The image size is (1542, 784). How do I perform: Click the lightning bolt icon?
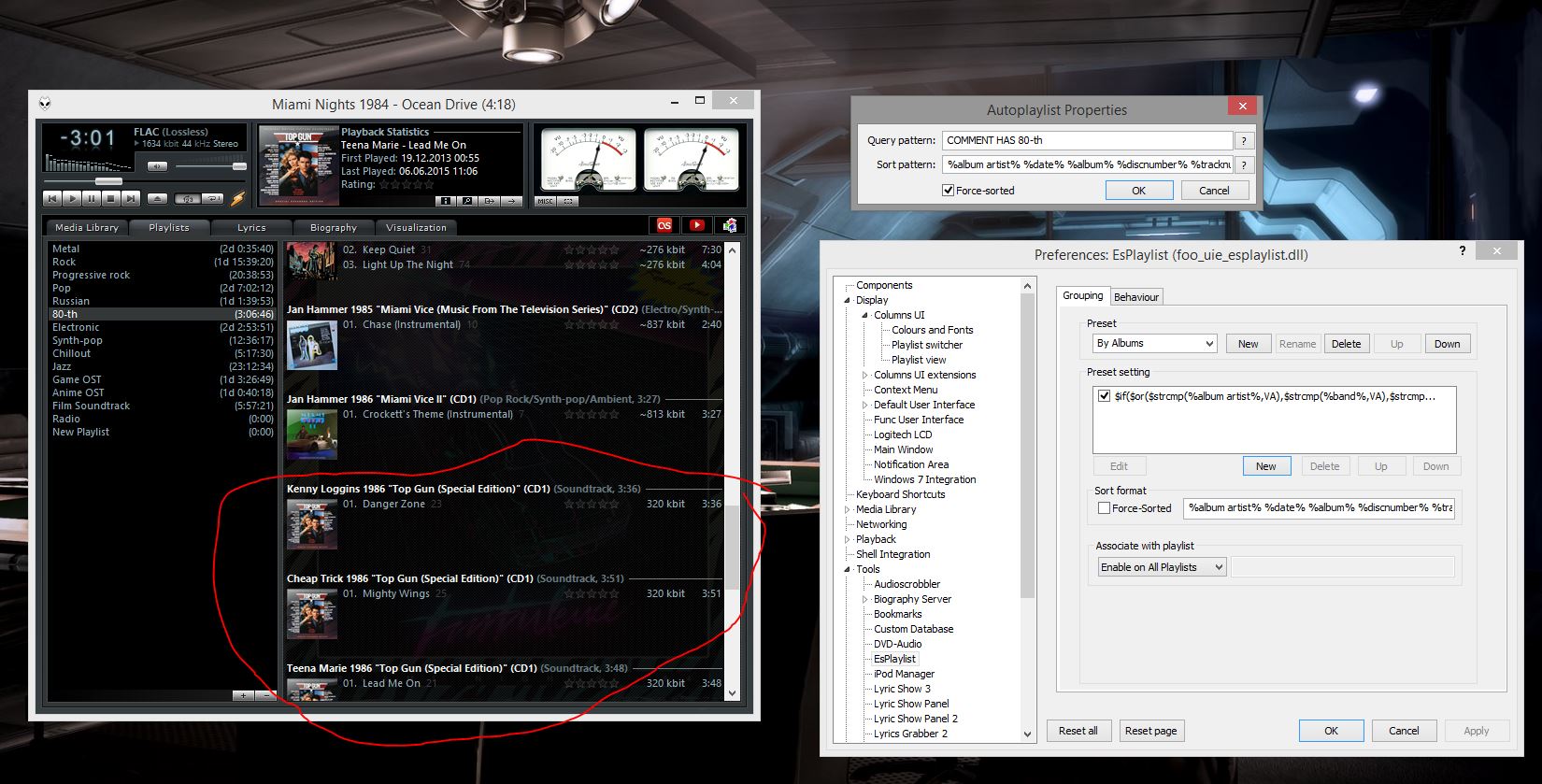click(x=237, y=198)
